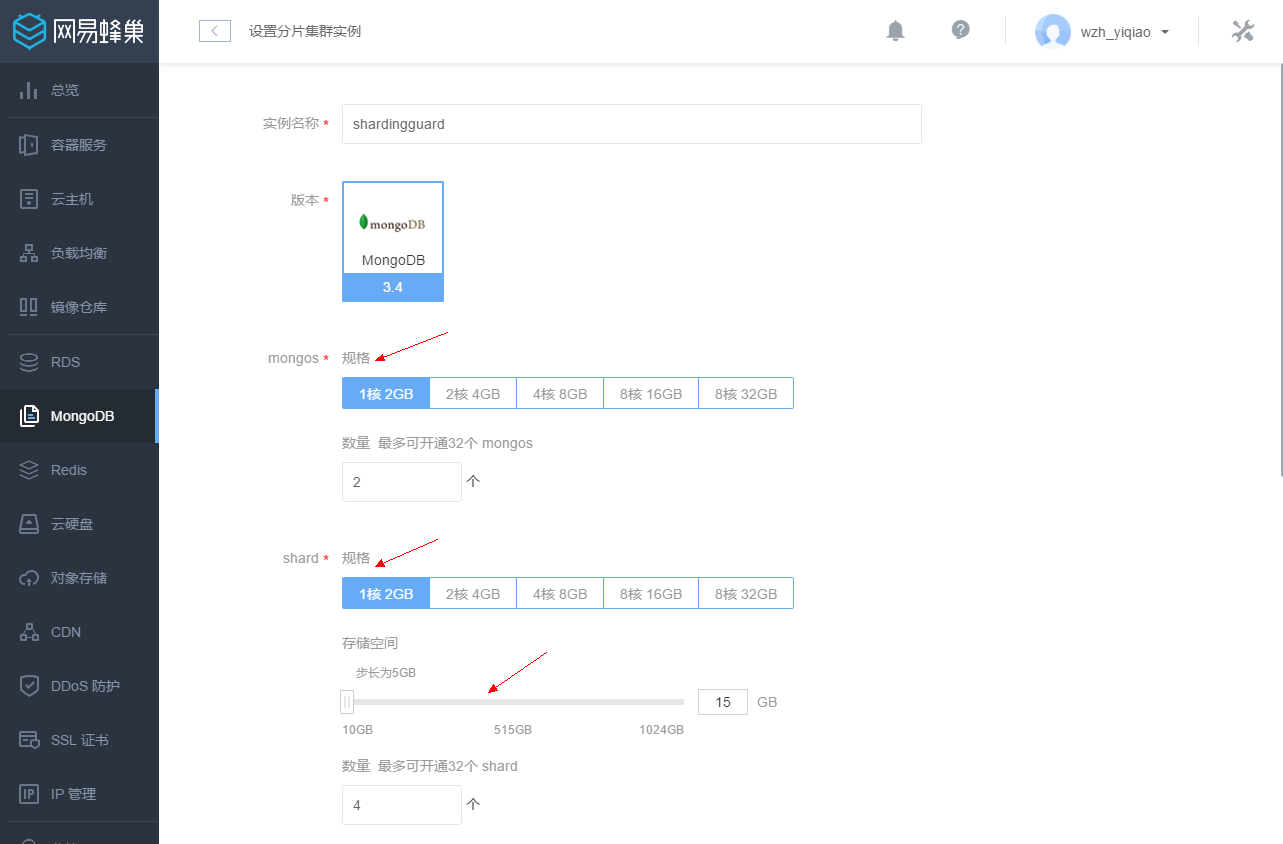Open SSL 证书 in the sidebar
This screenshot has height=844, width=1283.
[x=79, y=740]
